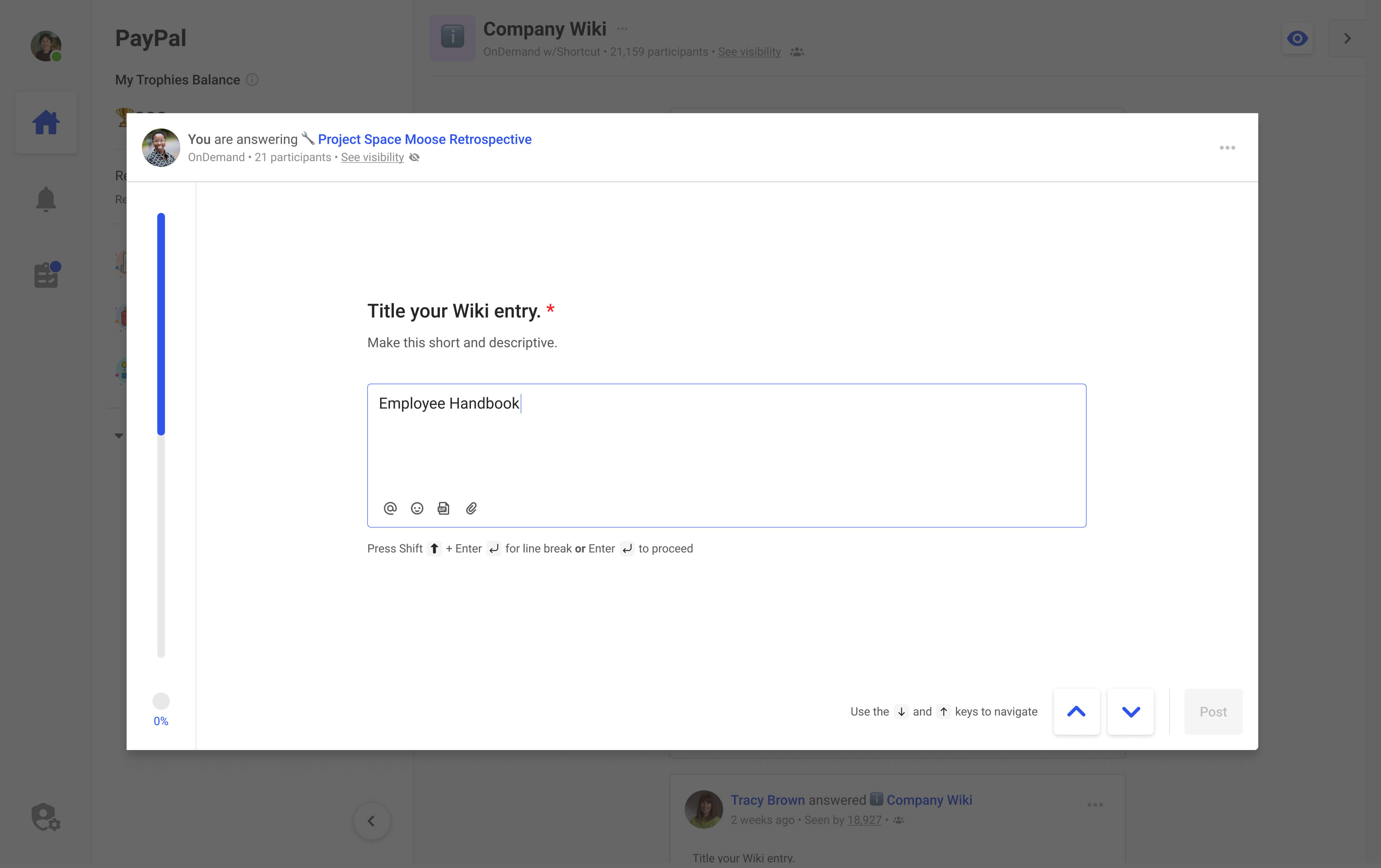Collapse the panel using the circular back chevron

point(372,820)
